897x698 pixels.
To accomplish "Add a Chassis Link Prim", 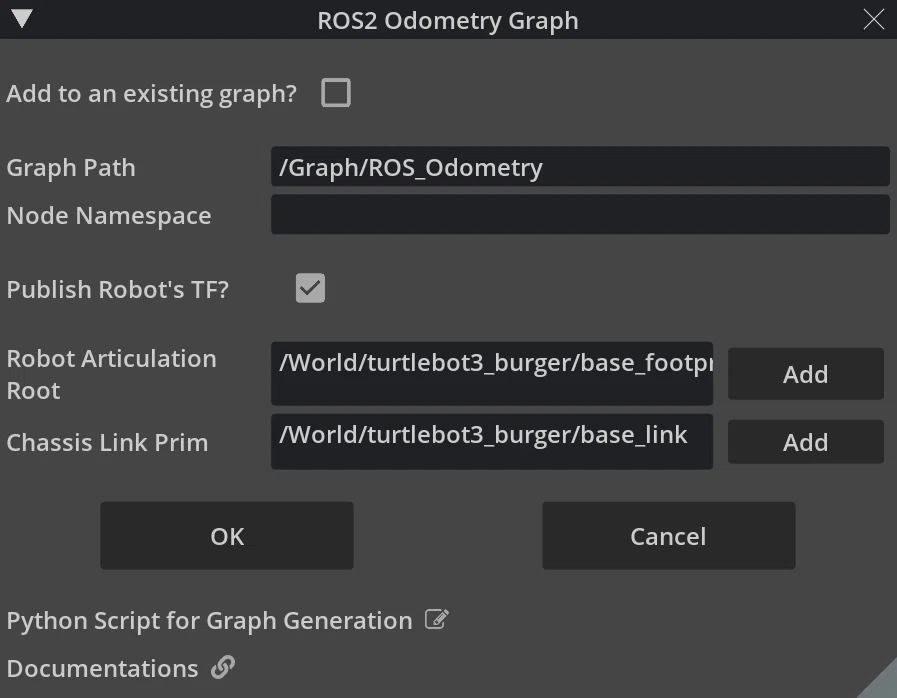I will 805,442.
